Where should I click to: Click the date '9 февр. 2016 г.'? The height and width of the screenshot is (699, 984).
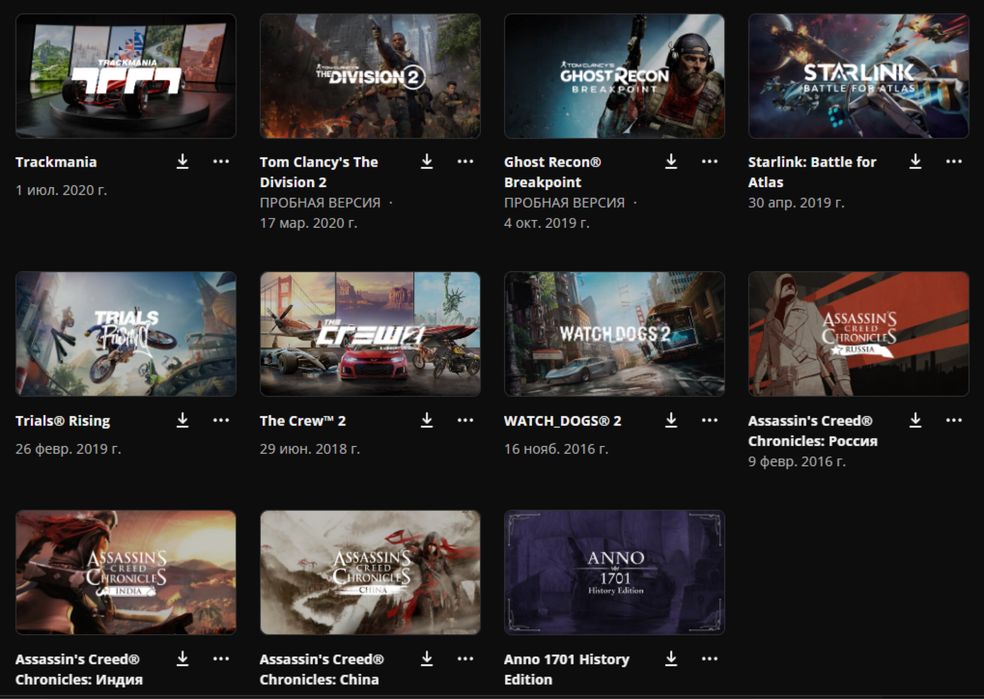pos(797,461)
